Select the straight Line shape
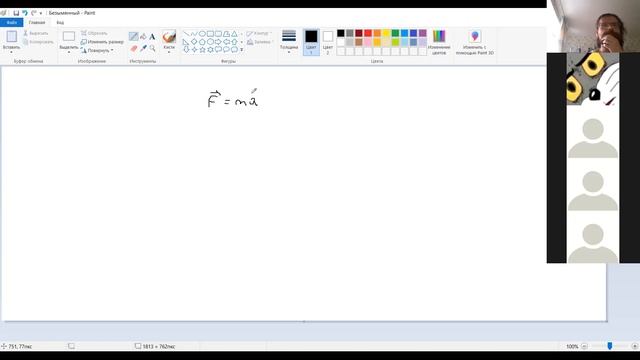This screenshot has height=360, width=640. [187, 33]
